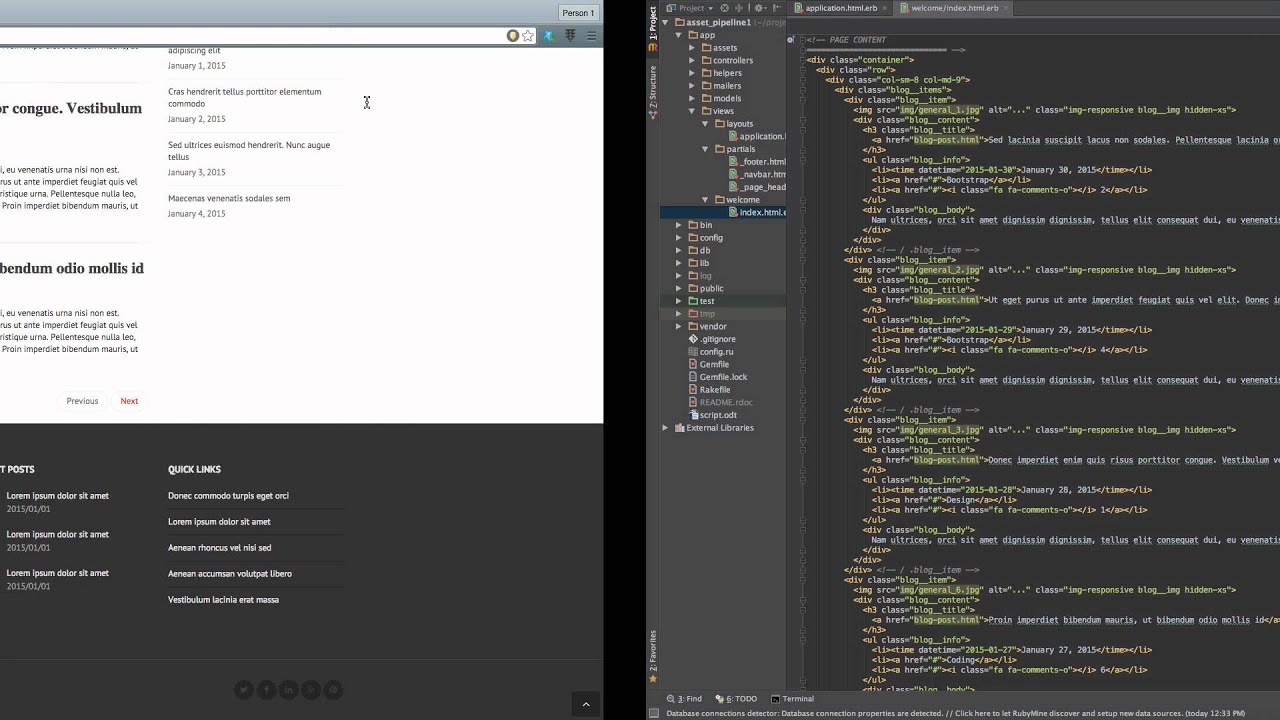Viewport: 1280px width, 720px height.
Task: Click the last footer social icon
Action: (334, 690)
